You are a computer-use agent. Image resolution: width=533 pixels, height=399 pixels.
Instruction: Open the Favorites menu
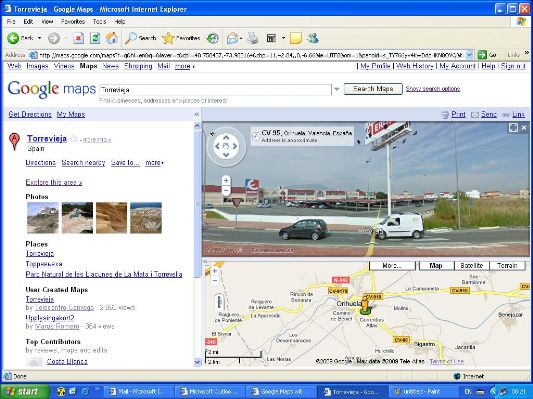point(73,21)
